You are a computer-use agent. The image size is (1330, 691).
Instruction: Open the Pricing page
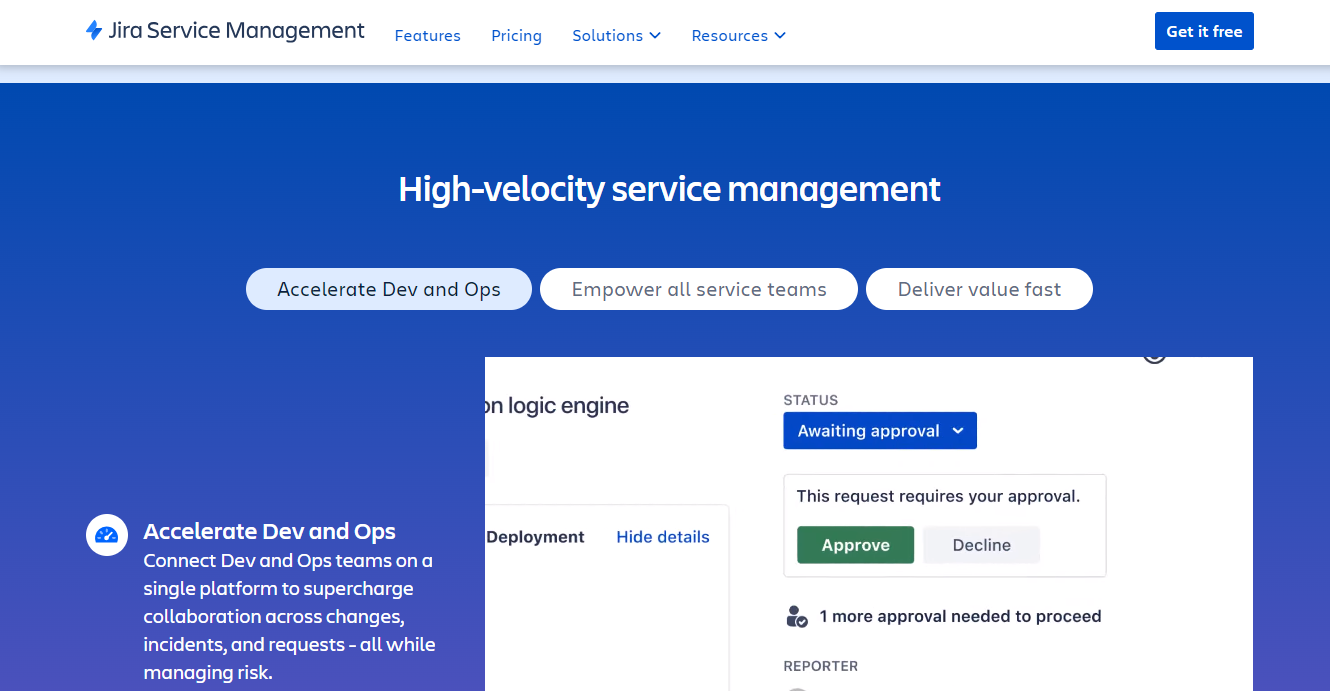click(516, 35)
